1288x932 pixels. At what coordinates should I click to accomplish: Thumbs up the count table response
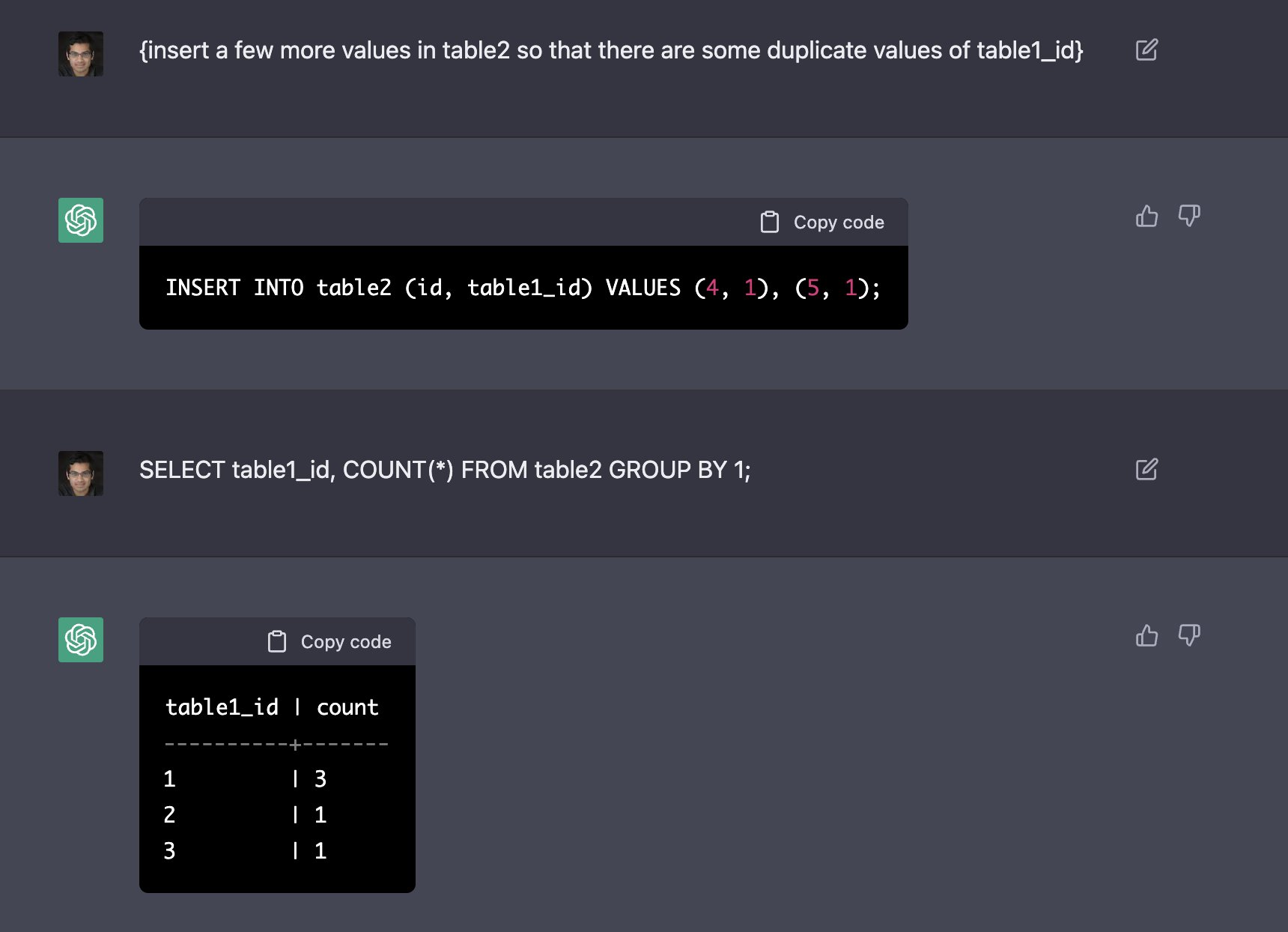(1146, 635)
